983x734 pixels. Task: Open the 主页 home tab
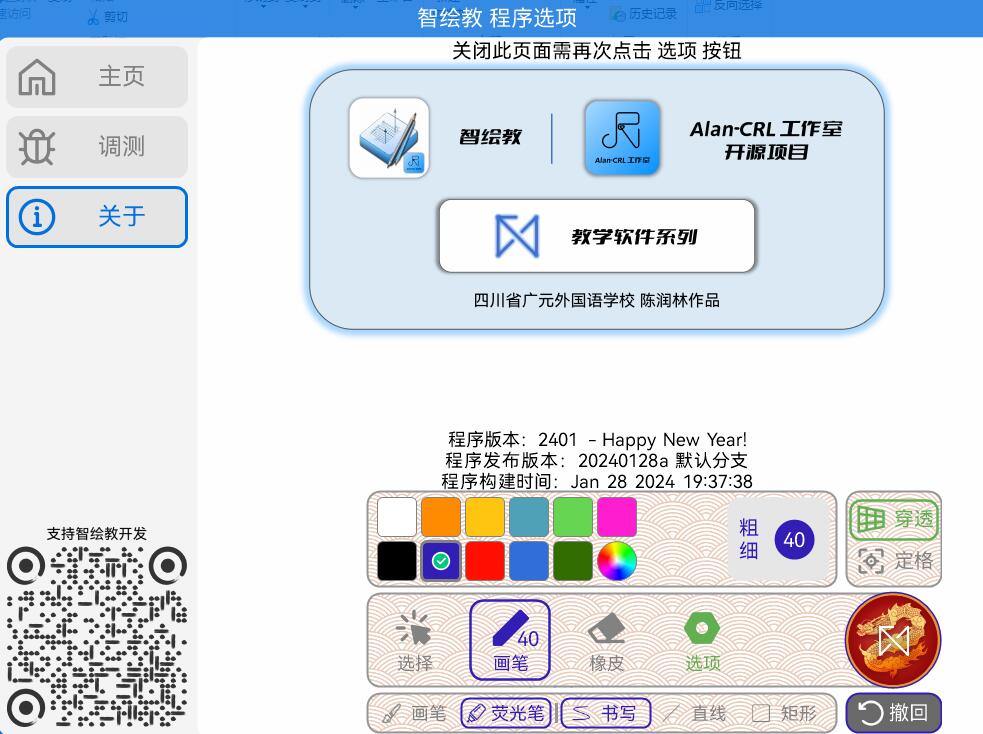click(97, 77)
